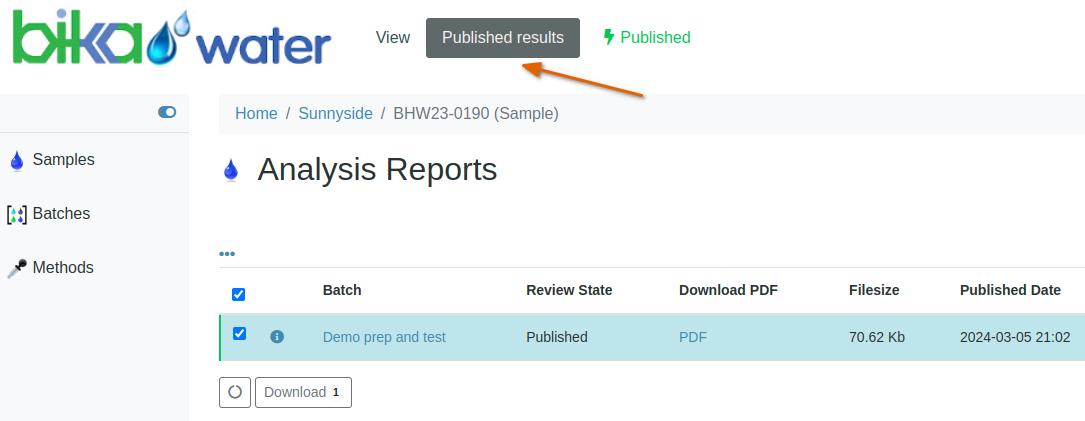Viewport: 1085px width, 421px height.
Task: Go to Home in the breadcrumb
Action: click(x=256, y=114)
